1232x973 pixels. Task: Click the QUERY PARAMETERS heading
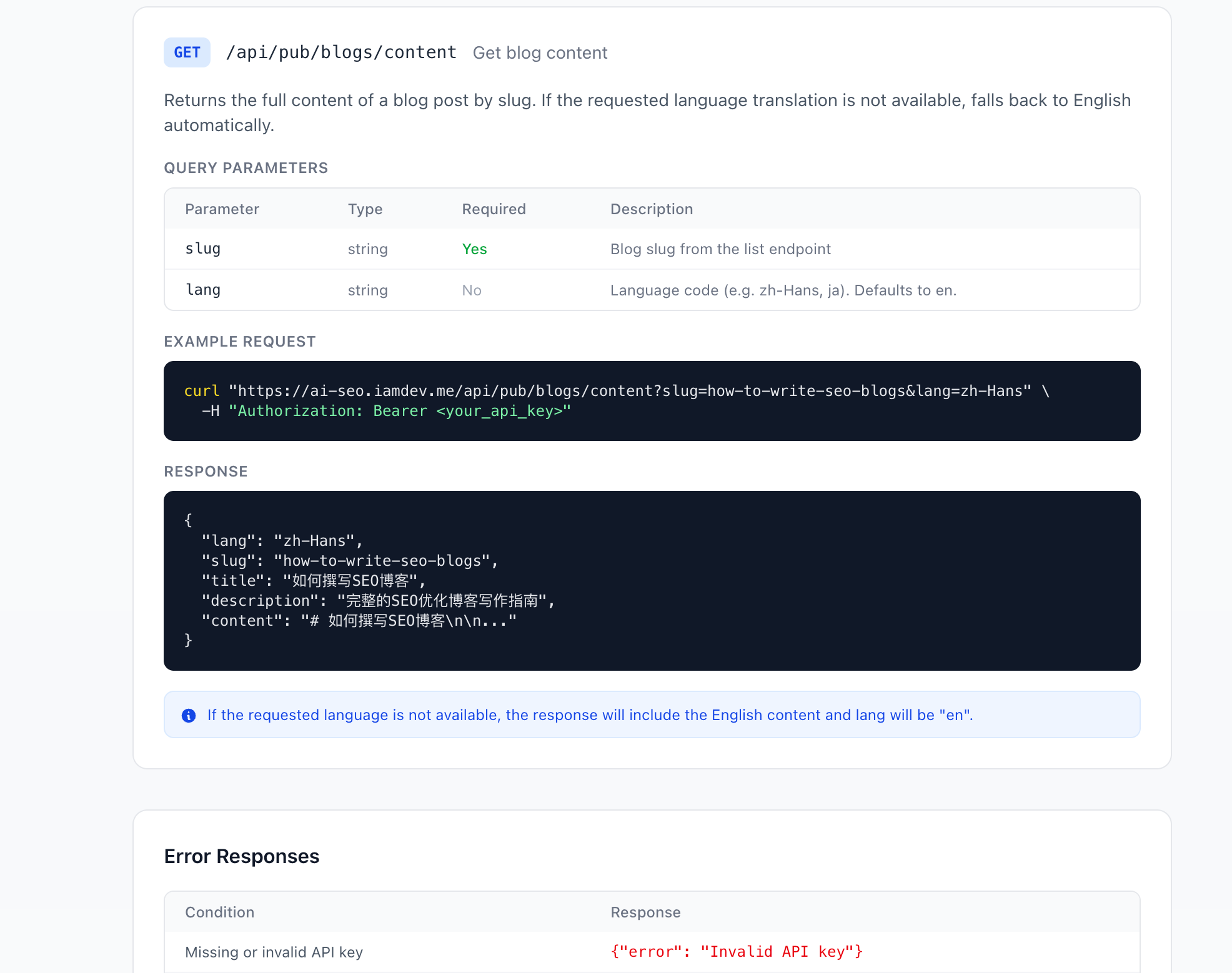coord(246,168)
